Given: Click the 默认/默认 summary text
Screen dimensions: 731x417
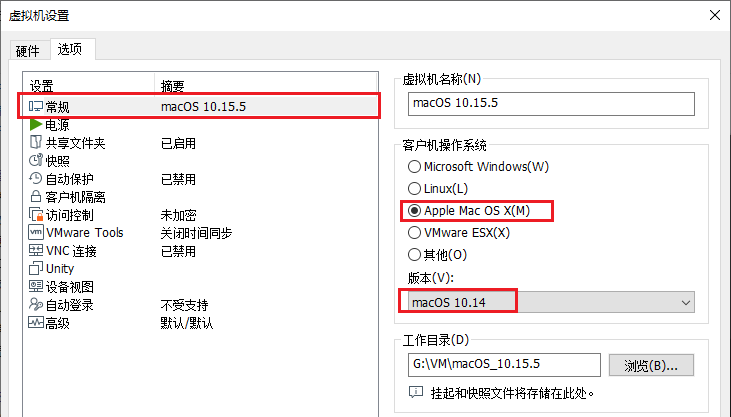Looking at the screenshot, I should click(187, 323).
